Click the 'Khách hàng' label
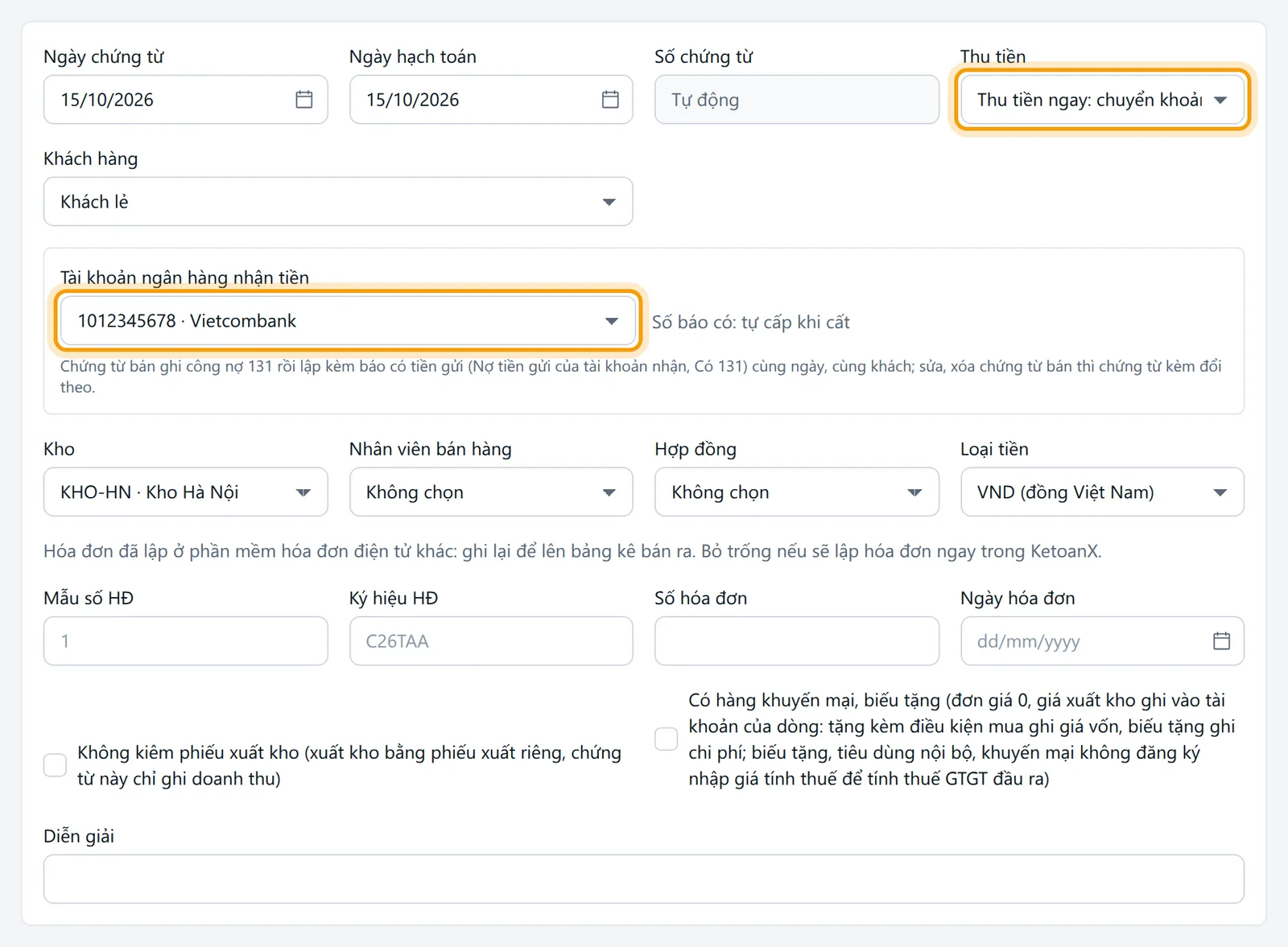 pyautogui.click(x=91, y=159)
